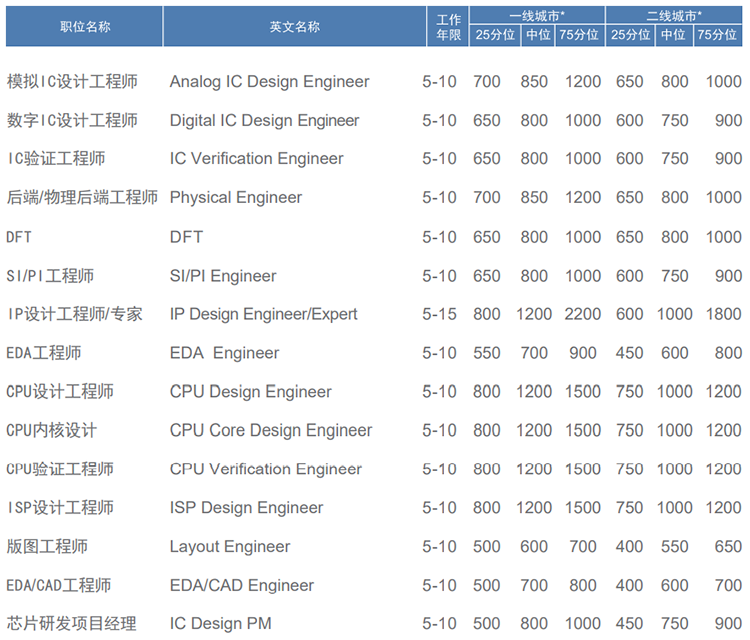Select the CPU Core Design Engineer cell
The width and height of the screenshot is (750, 640).
[x=270, y=431]
